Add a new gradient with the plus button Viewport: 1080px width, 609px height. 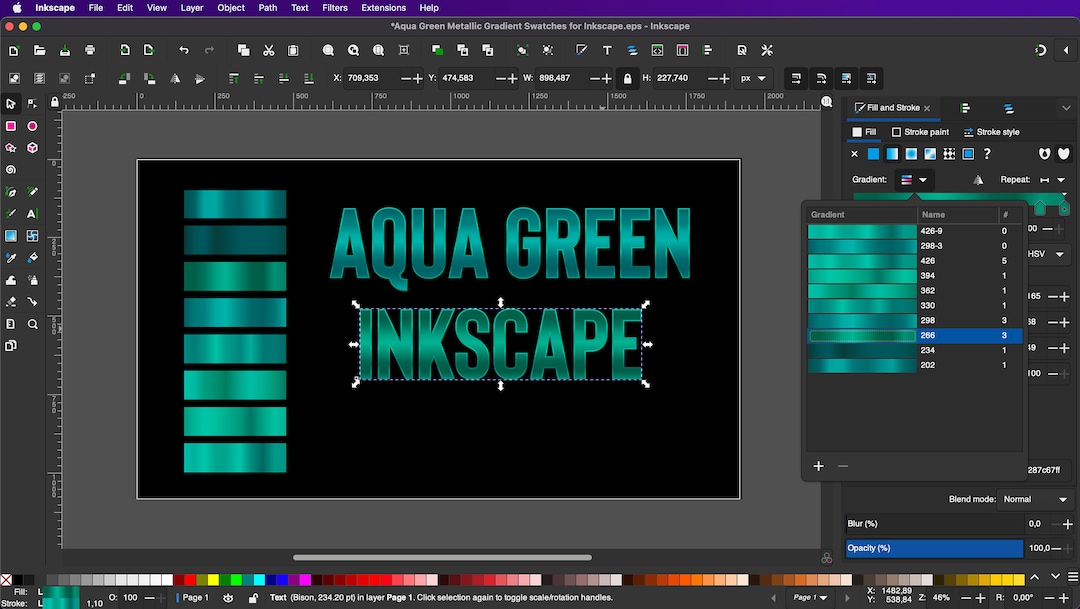click(x=818, y=466)
